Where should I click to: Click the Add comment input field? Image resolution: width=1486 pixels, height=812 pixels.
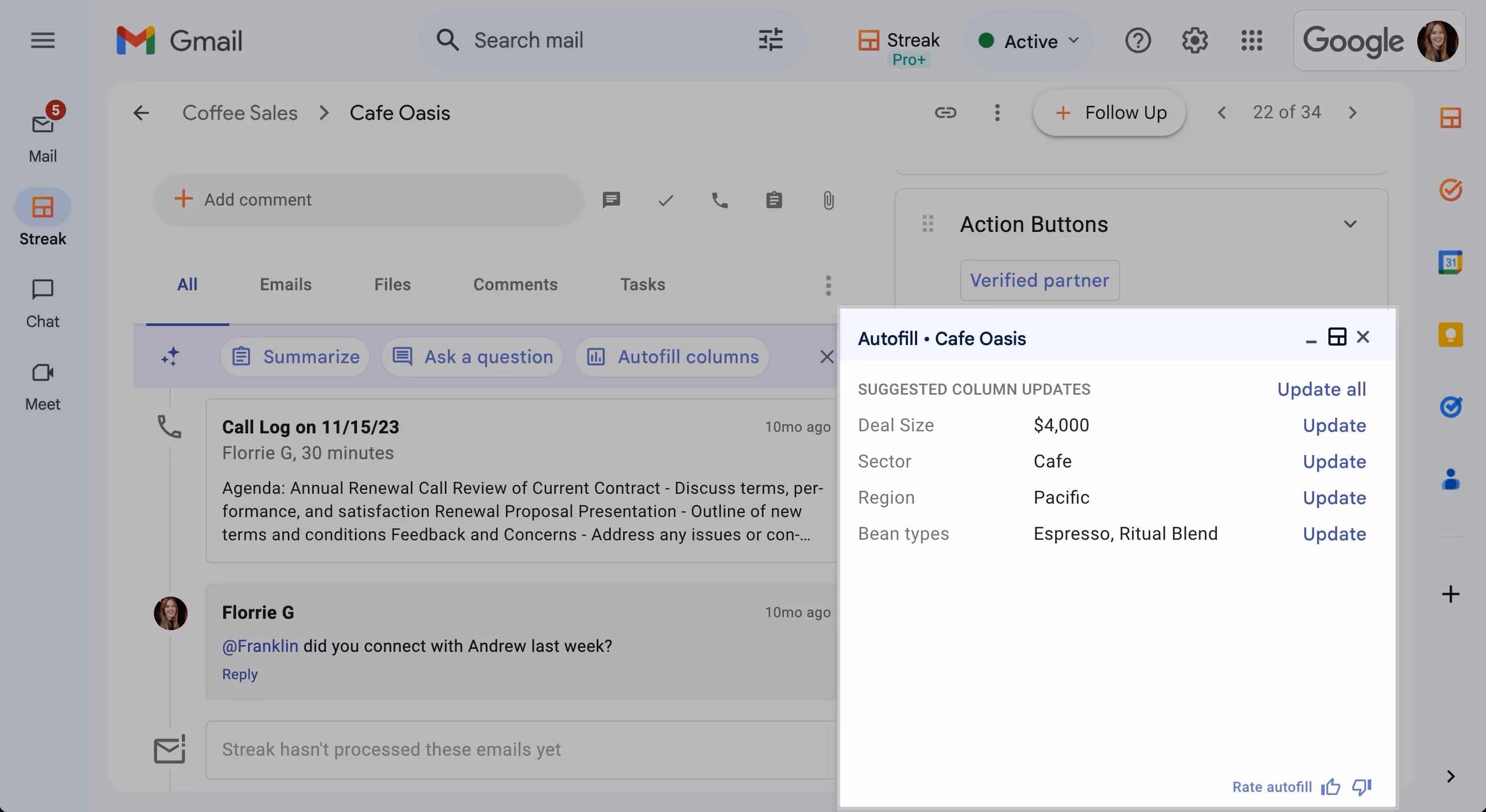[x=369, y=200]
